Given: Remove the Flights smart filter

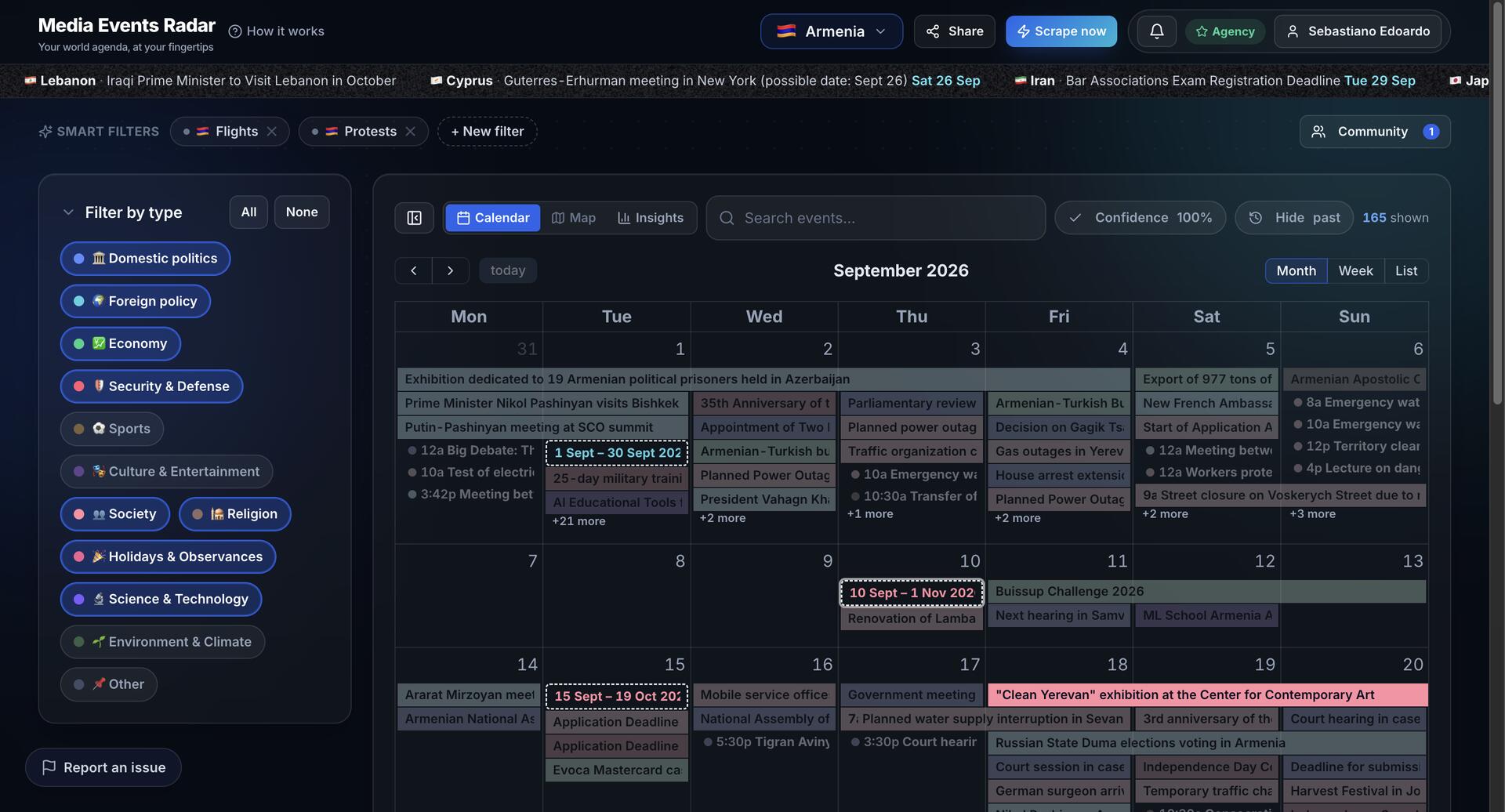Looking at the screenshot, I should [272, 132].
